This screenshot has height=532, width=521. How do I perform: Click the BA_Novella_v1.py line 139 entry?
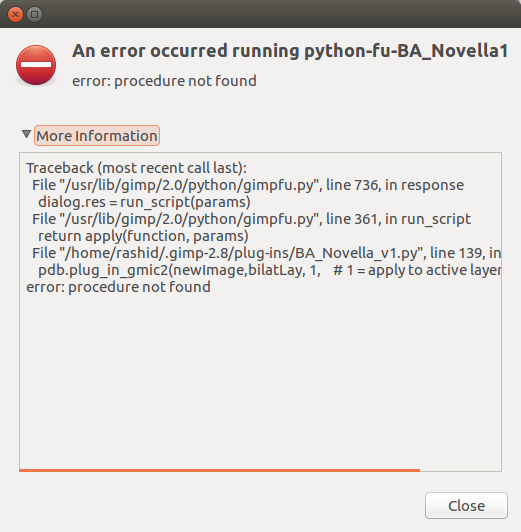[x=266, y=253]
